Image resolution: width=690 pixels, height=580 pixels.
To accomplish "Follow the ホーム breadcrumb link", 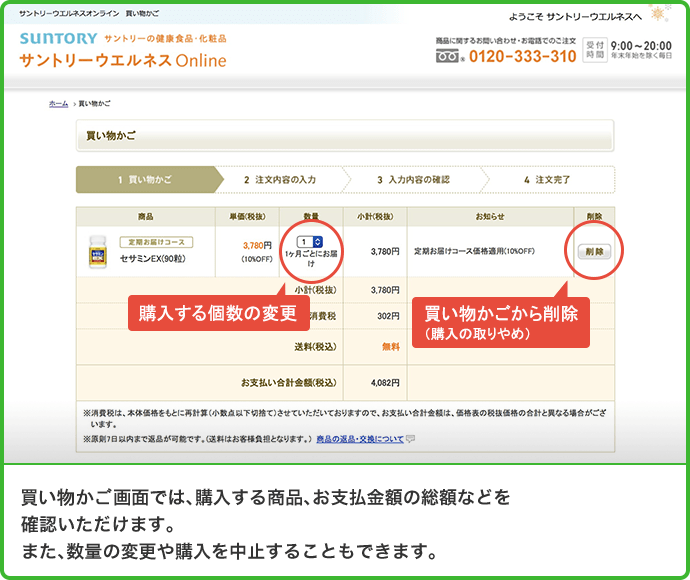I will (x=58, y=104).
